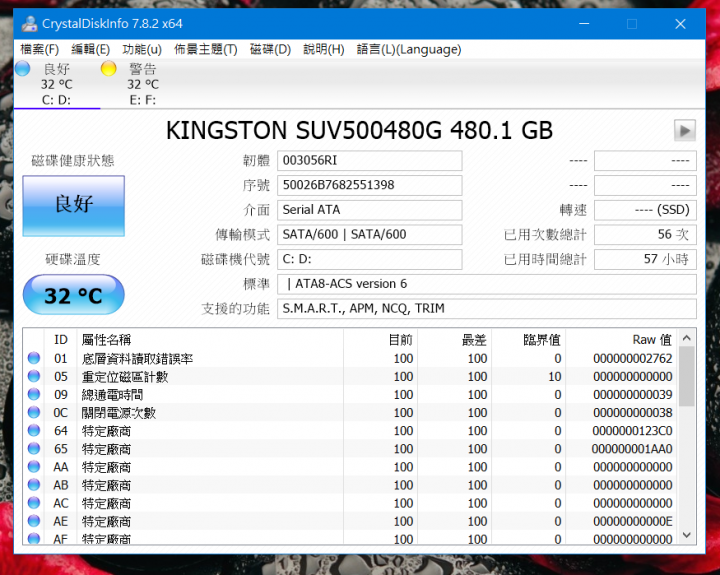This screenshot has width=720, height=575.
Task: Click blue status dot for attribute AB
Action: (34, 485)
